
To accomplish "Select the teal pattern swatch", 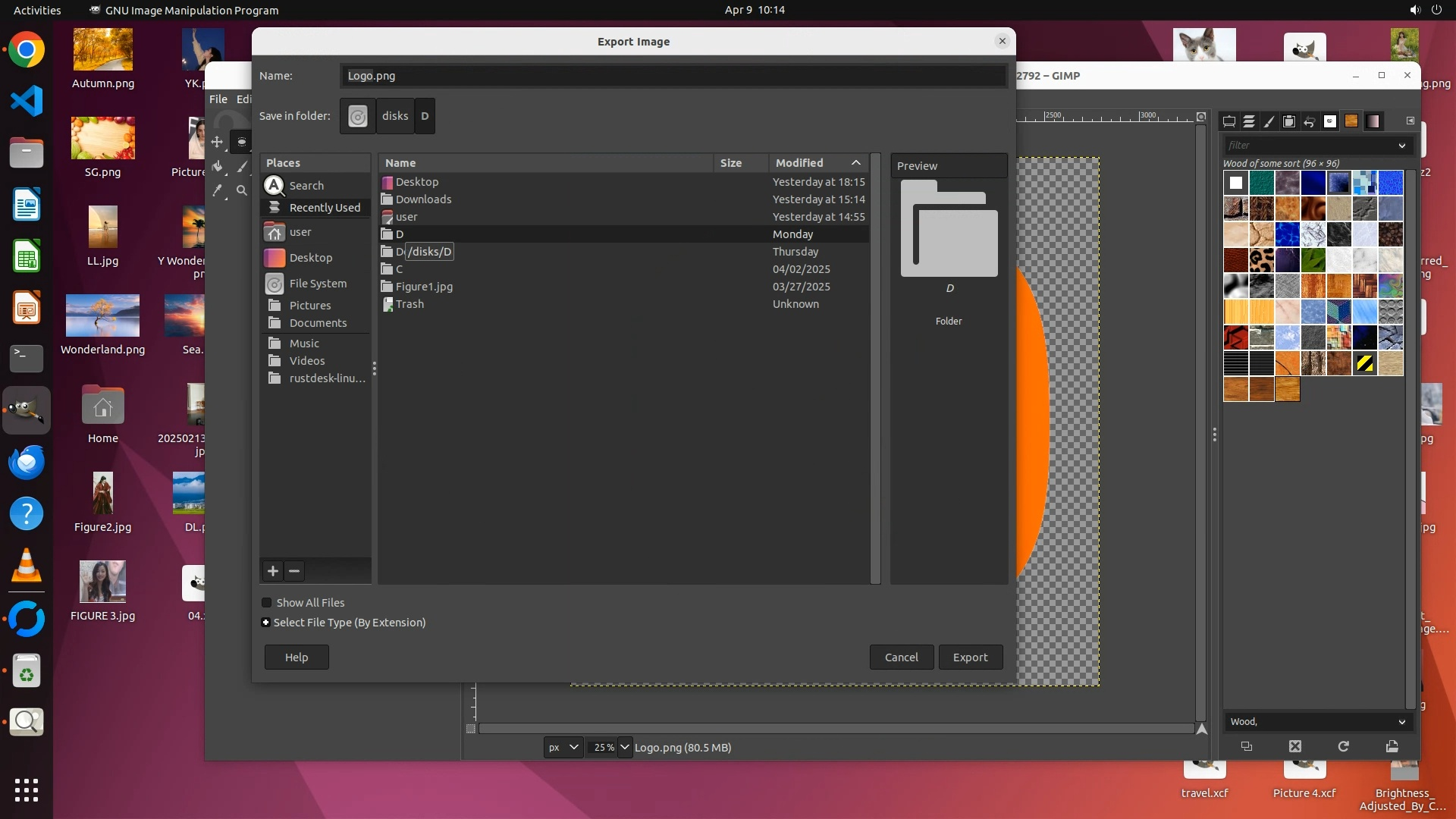I will click(1261, 183).
